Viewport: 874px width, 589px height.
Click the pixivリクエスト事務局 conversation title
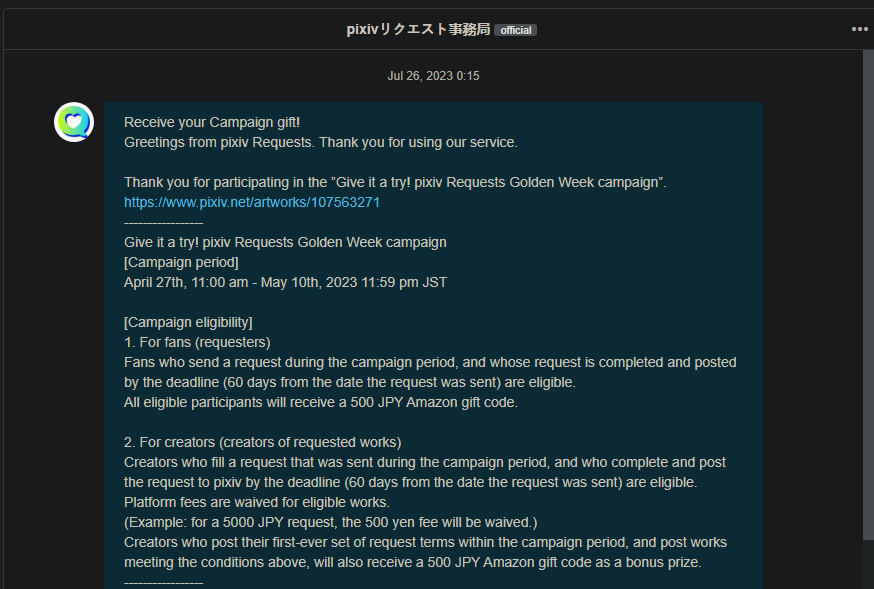point(418,29)
